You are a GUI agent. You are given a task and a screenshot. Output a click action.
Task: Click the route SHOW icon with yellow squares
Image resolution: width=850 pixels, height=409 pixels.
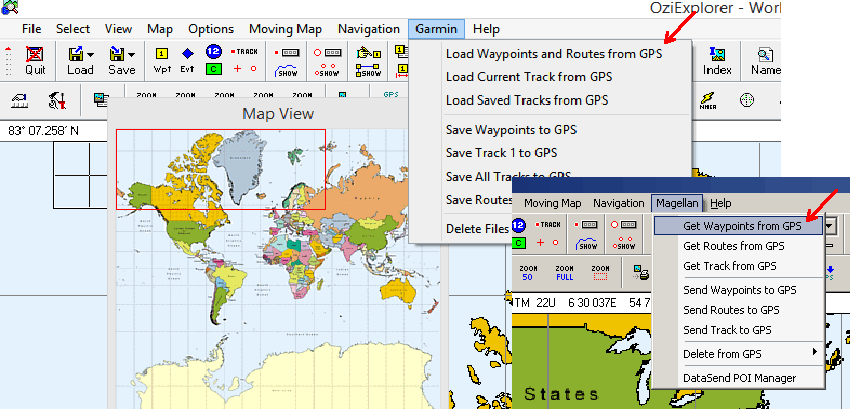(369, 70)
